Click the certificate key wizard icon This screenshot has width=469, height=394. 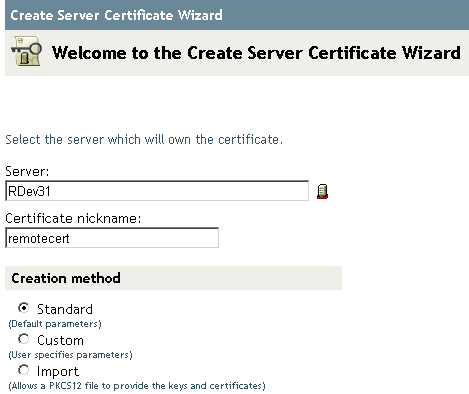click(x=27, y=52)
